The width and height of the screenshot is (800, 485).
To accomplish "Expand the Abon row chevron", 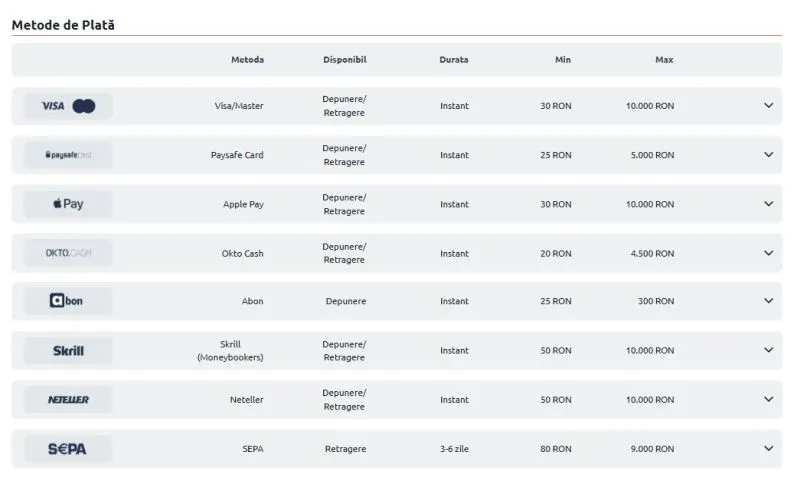I will 768,301.
